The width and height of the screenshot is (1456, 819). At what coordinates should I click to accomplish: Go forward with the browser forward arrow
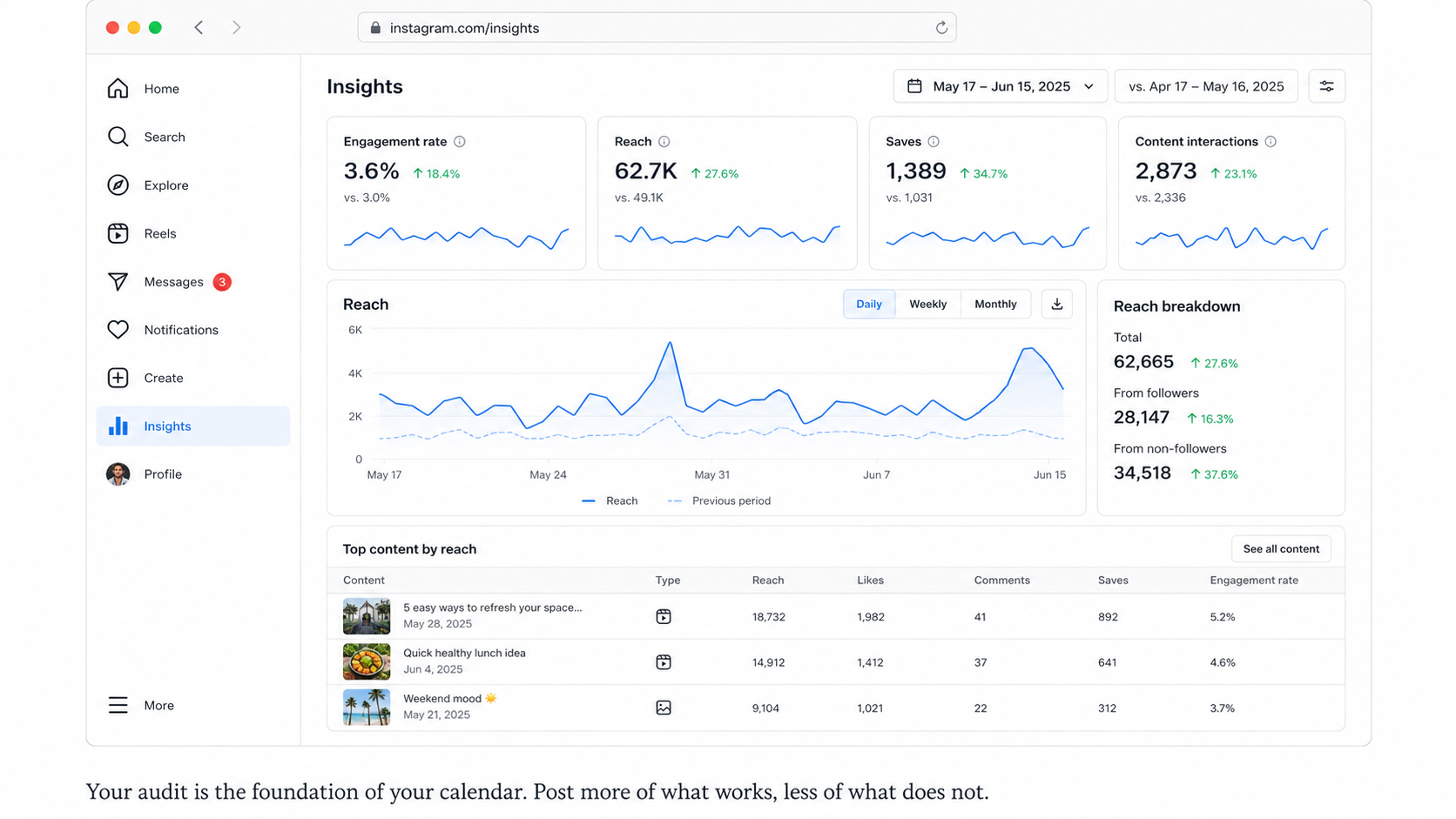236,28
